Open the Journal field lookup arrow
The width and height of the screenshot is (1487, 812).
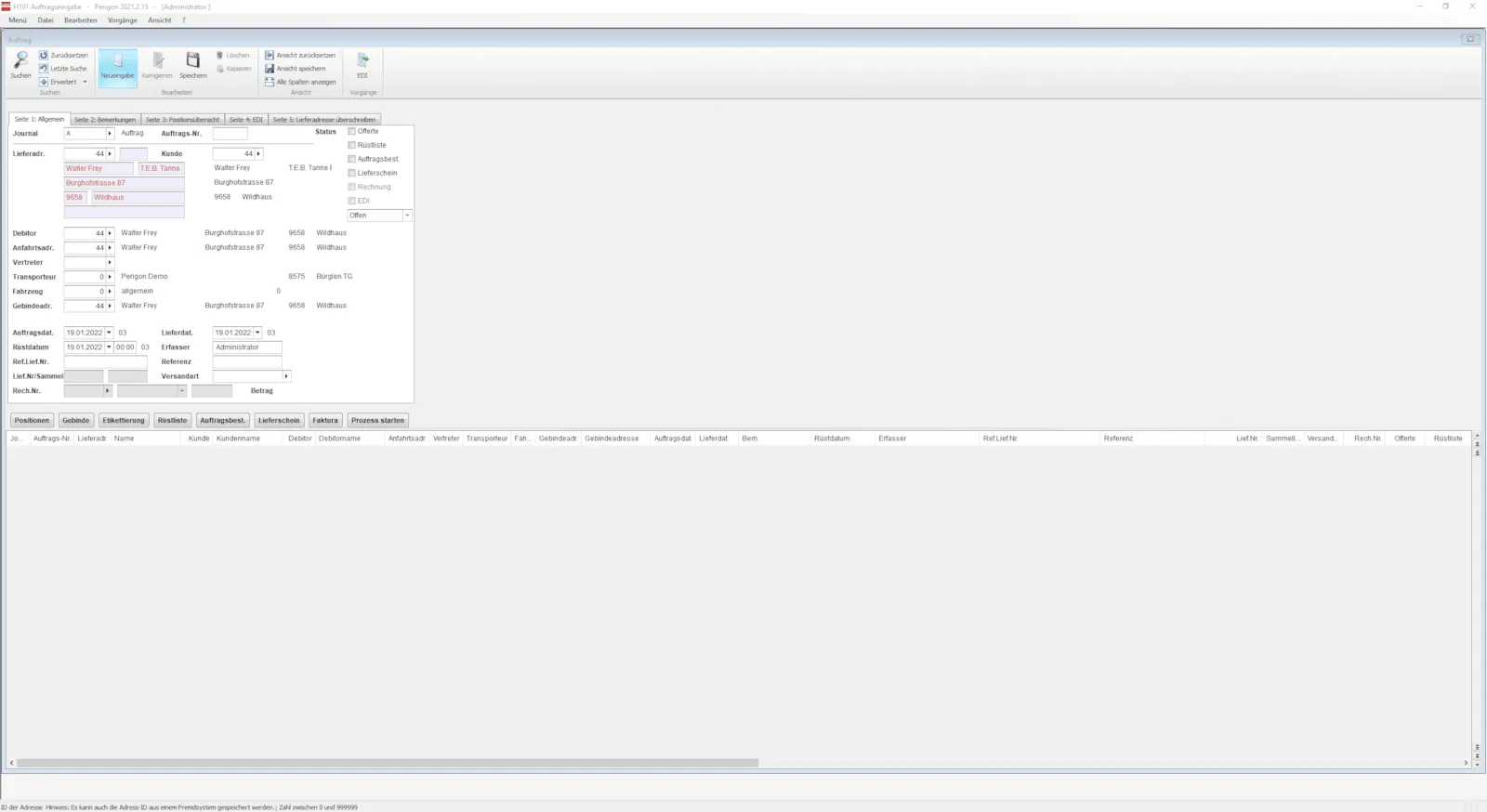coord(110,134)
